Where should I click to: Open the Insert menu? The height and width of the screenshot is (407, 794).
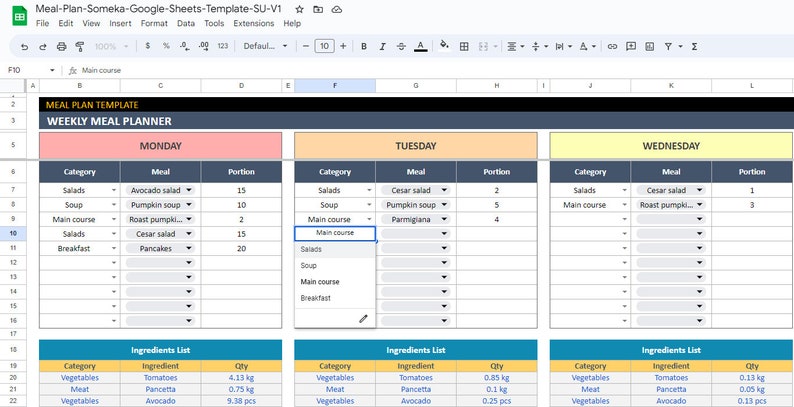[120, 23]
